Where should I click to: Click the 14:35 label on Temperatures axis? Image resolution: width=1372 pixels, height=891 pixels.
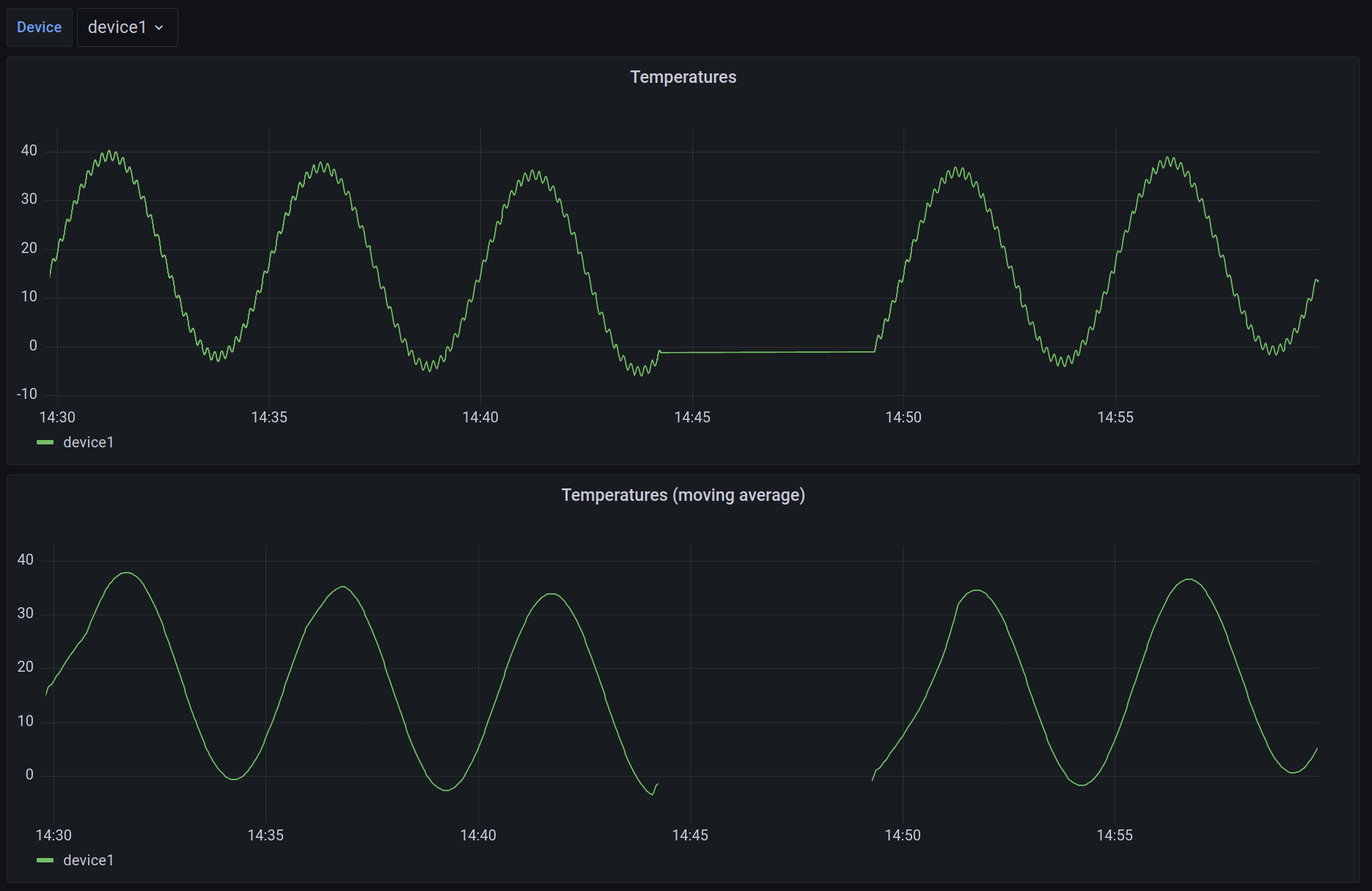point(269,417)
